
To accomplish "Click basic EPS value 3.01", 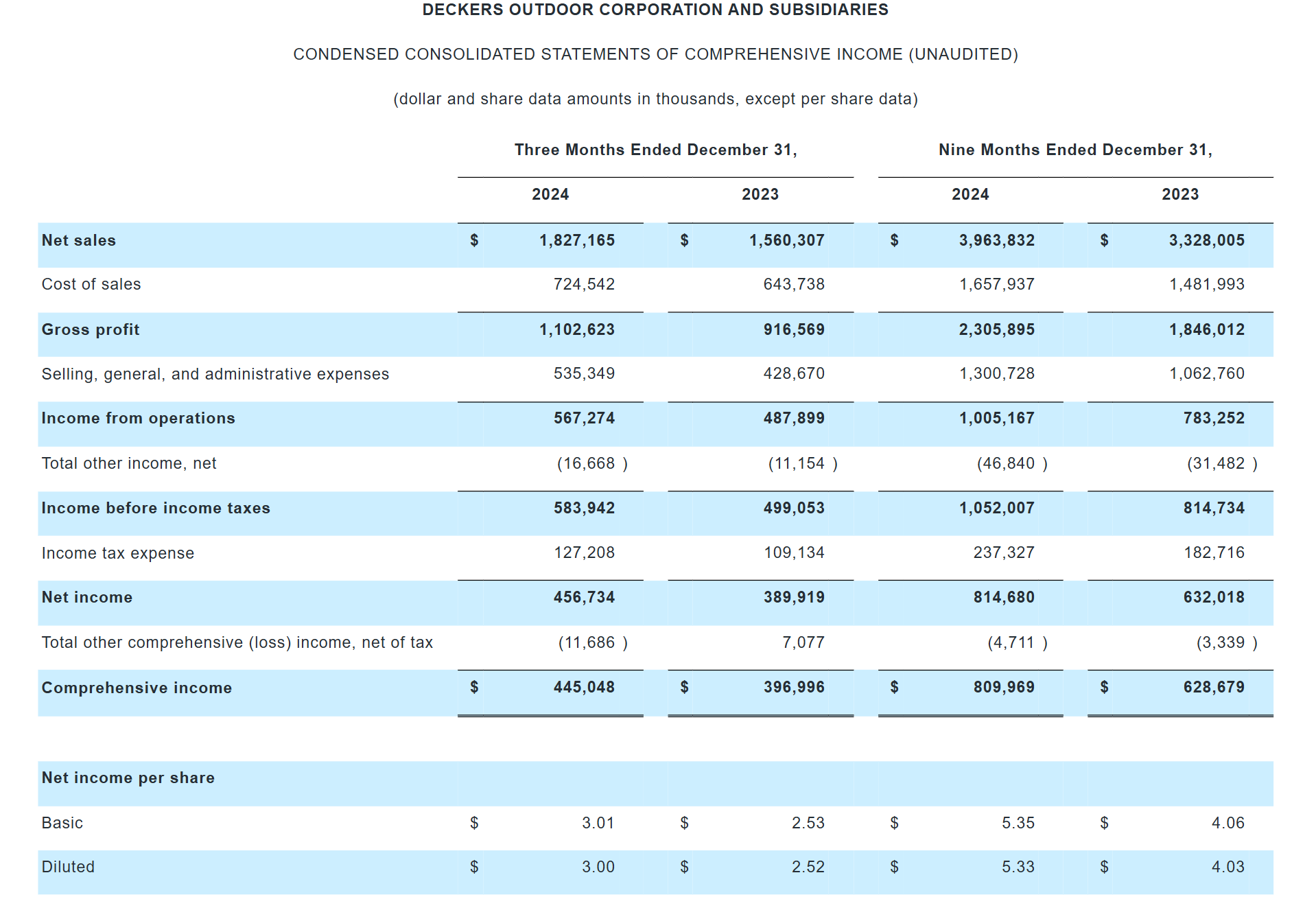I will click(598, 823).
